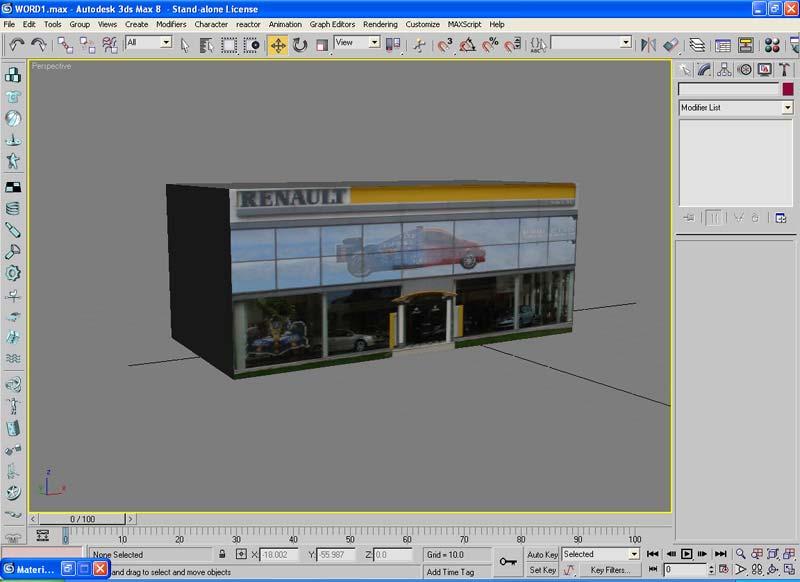Viewport: 800px width, 582px height.
Task: Click the Mirror tool icon
Action: tap(648, 45)
